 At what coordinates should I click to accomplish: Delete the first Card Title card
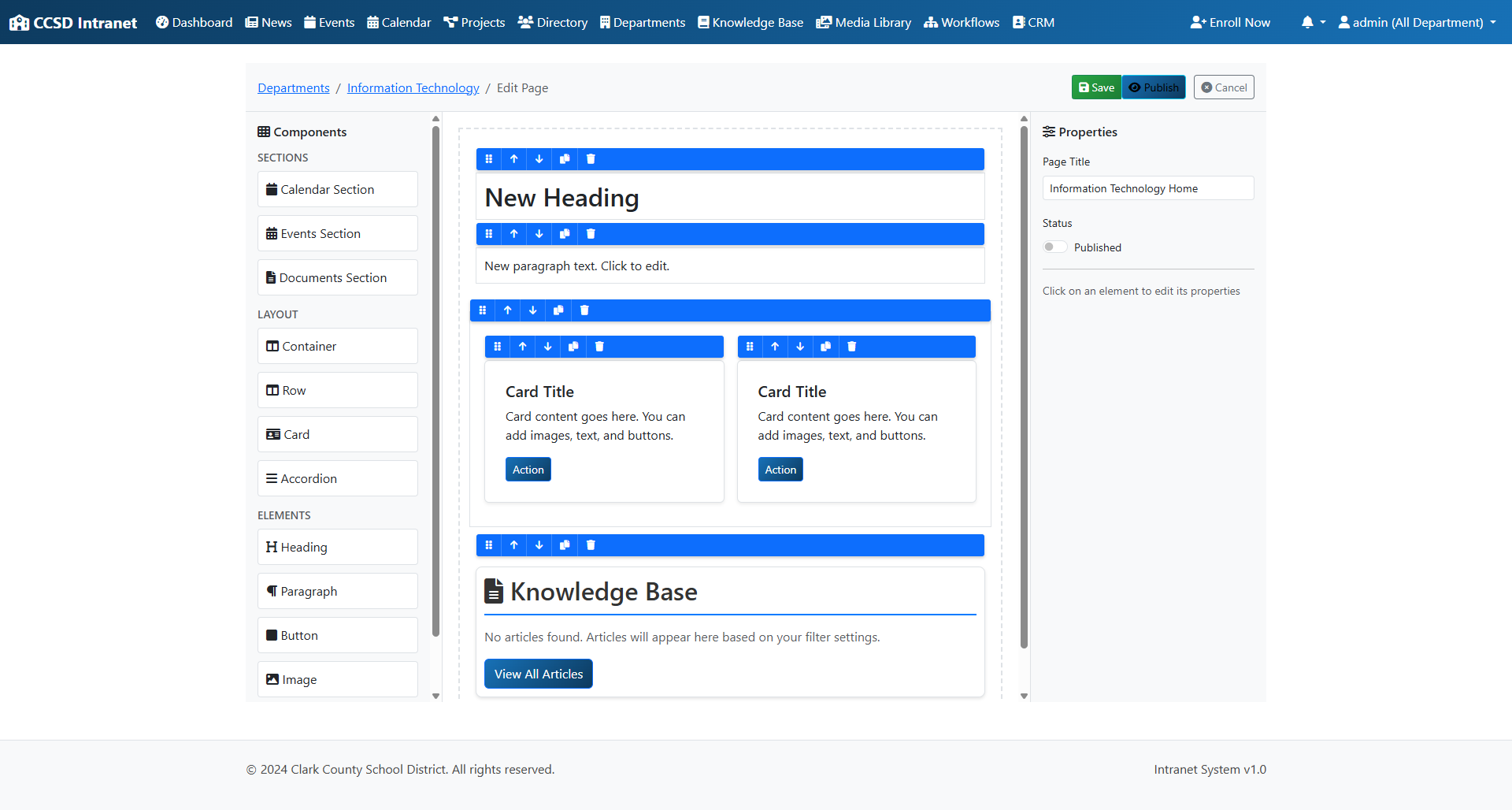[x=599, y=347]
